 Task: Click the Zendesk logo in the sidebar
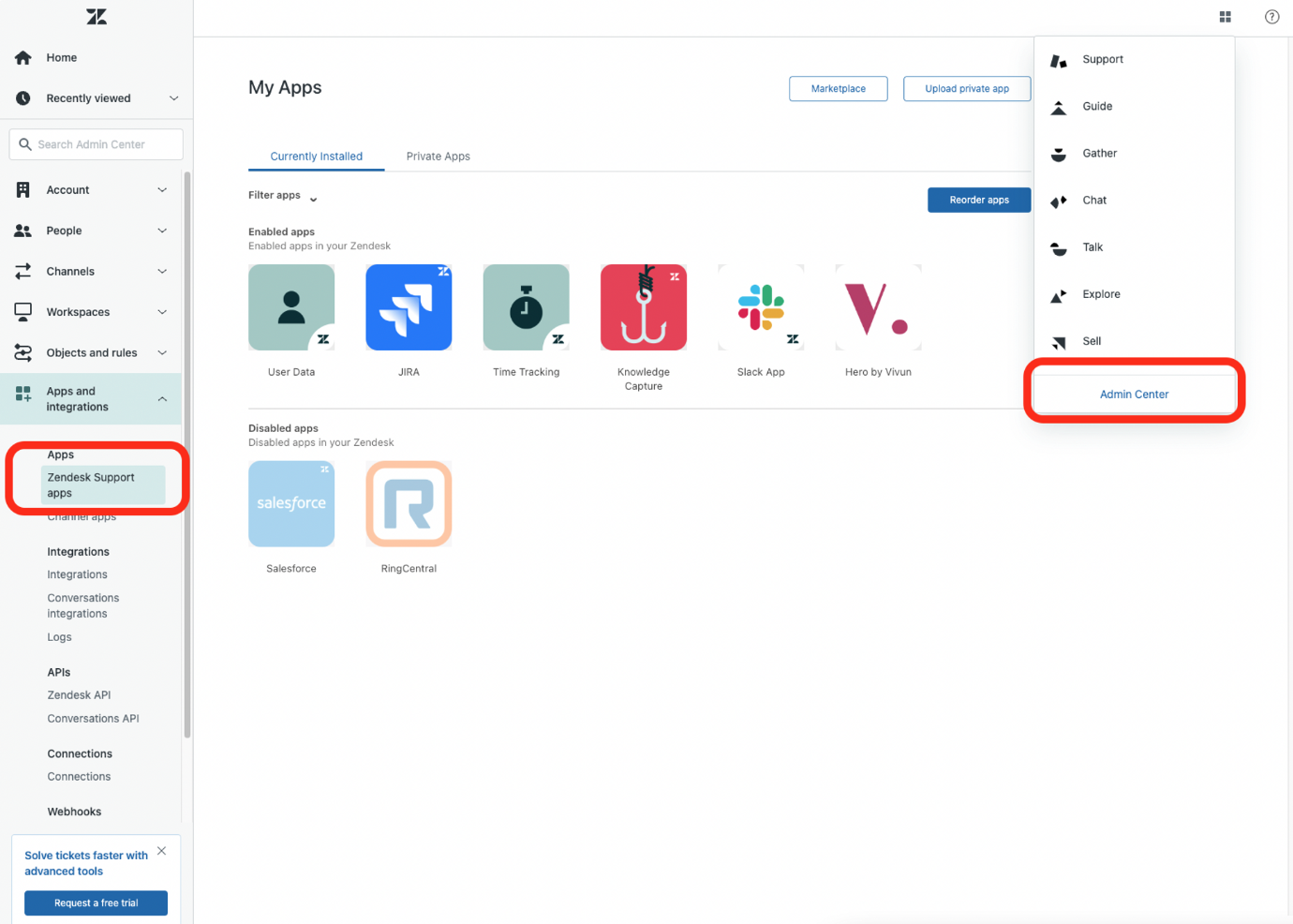(97, 17)
